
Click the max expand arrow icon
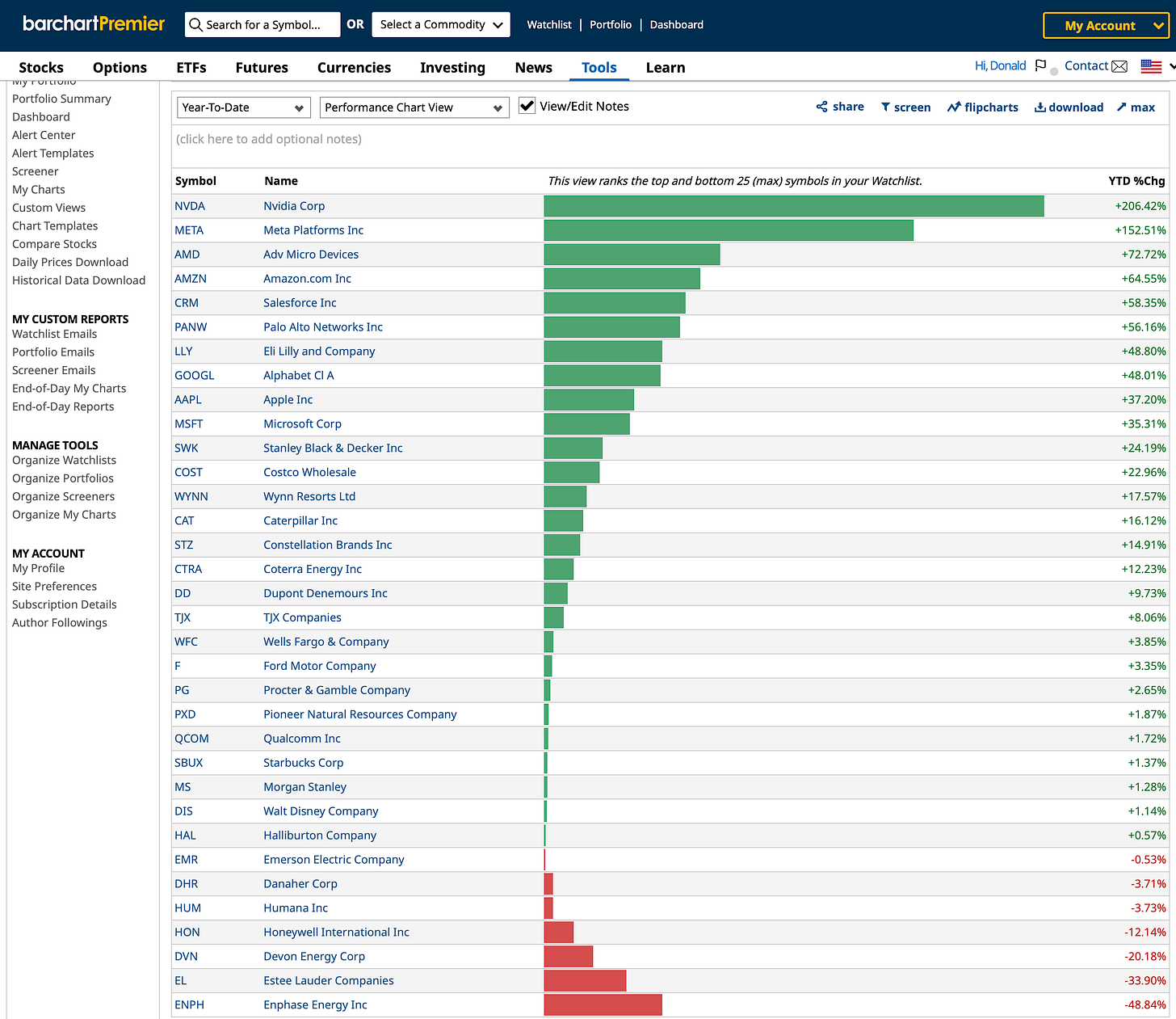[x=1122, y=107]
